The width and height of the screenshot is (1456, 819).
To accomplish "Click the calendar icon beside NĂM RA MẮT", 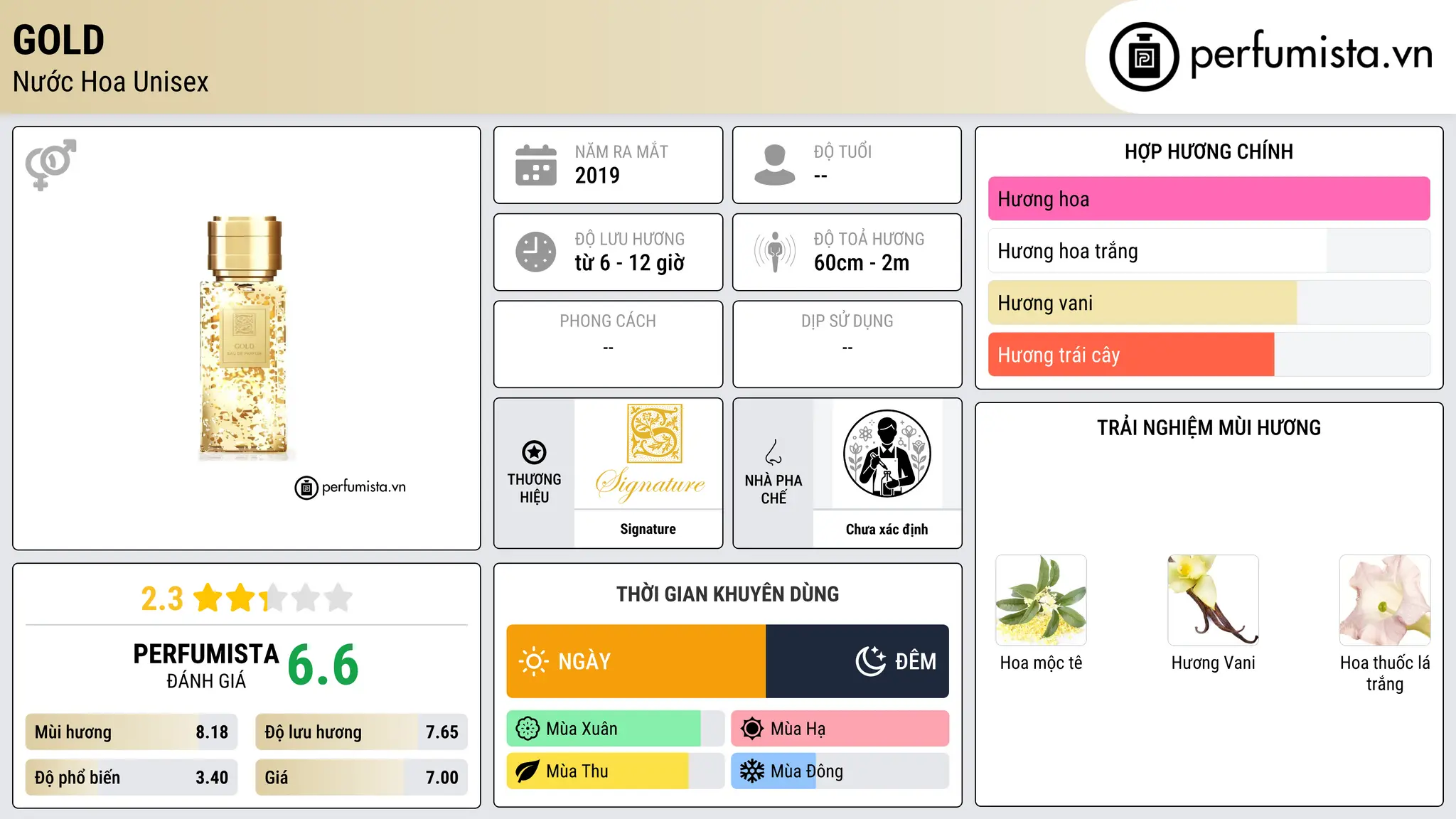I will (x=536, y=165).
